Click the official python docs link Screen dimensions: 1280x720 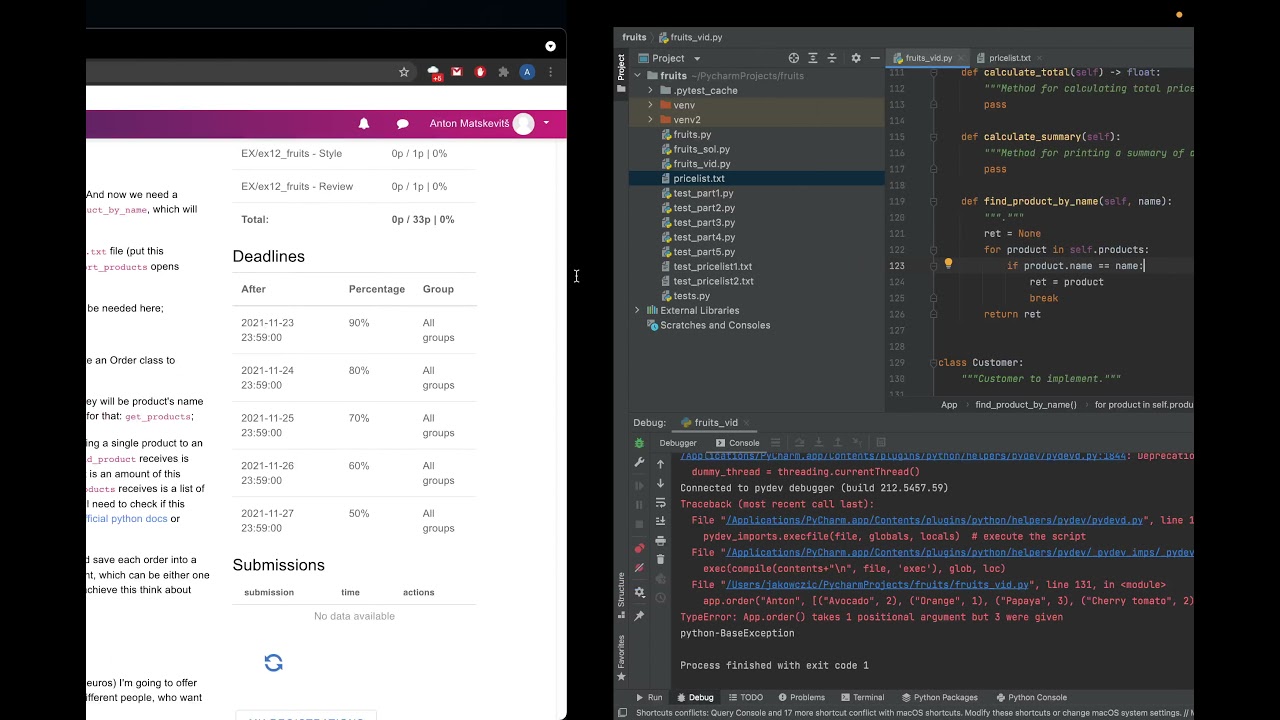126,519
